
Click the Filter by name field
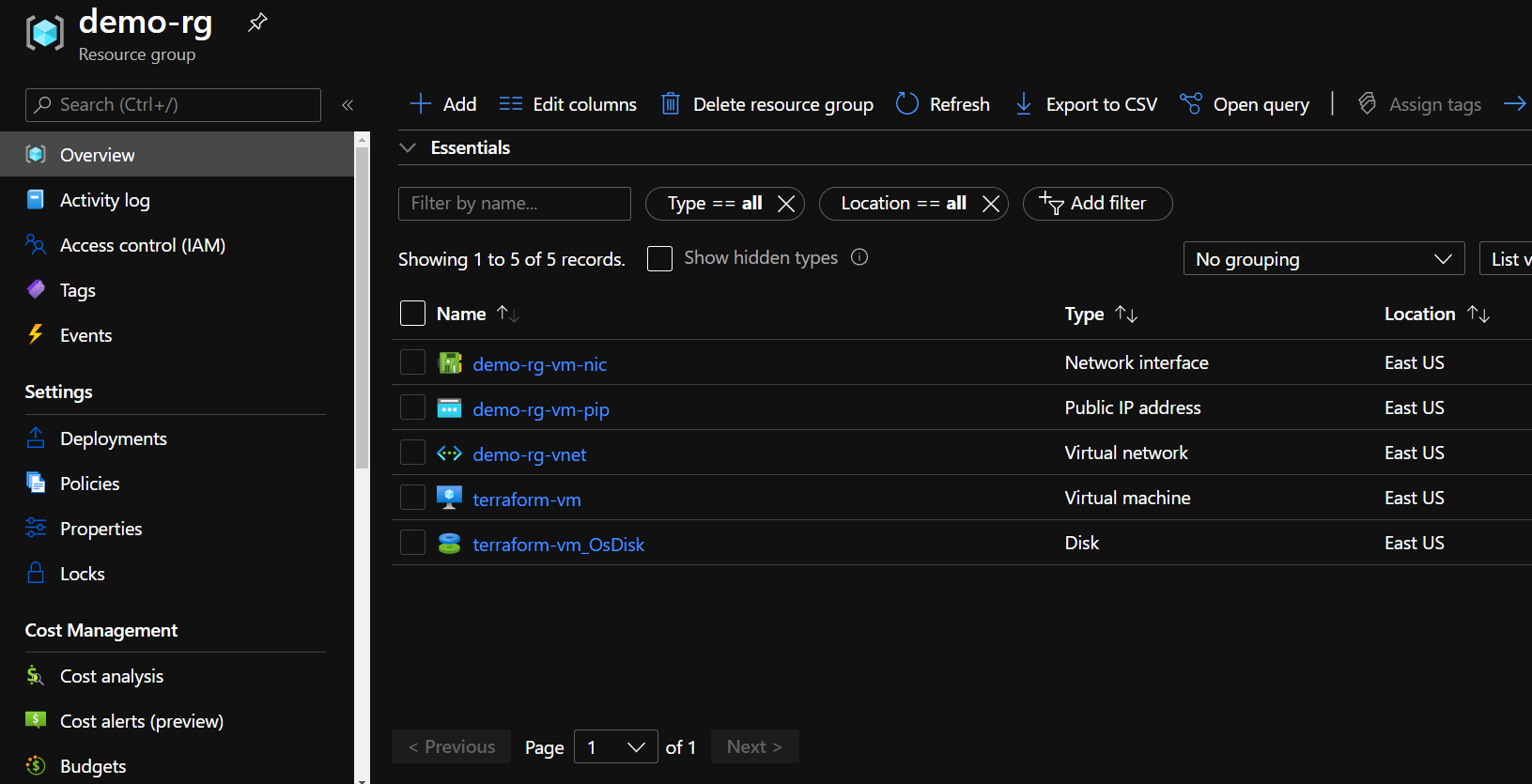(514, 204)
